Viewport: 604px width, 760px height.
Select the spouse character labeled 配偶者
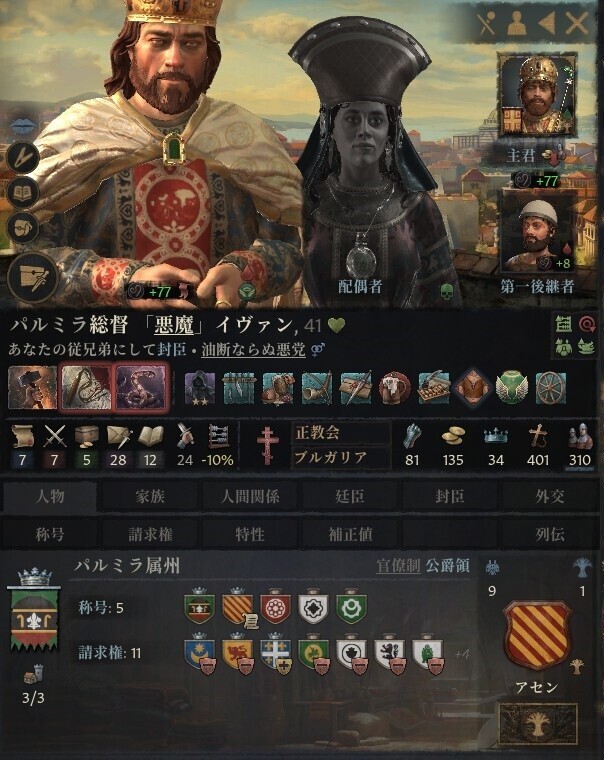click(367, 160)
